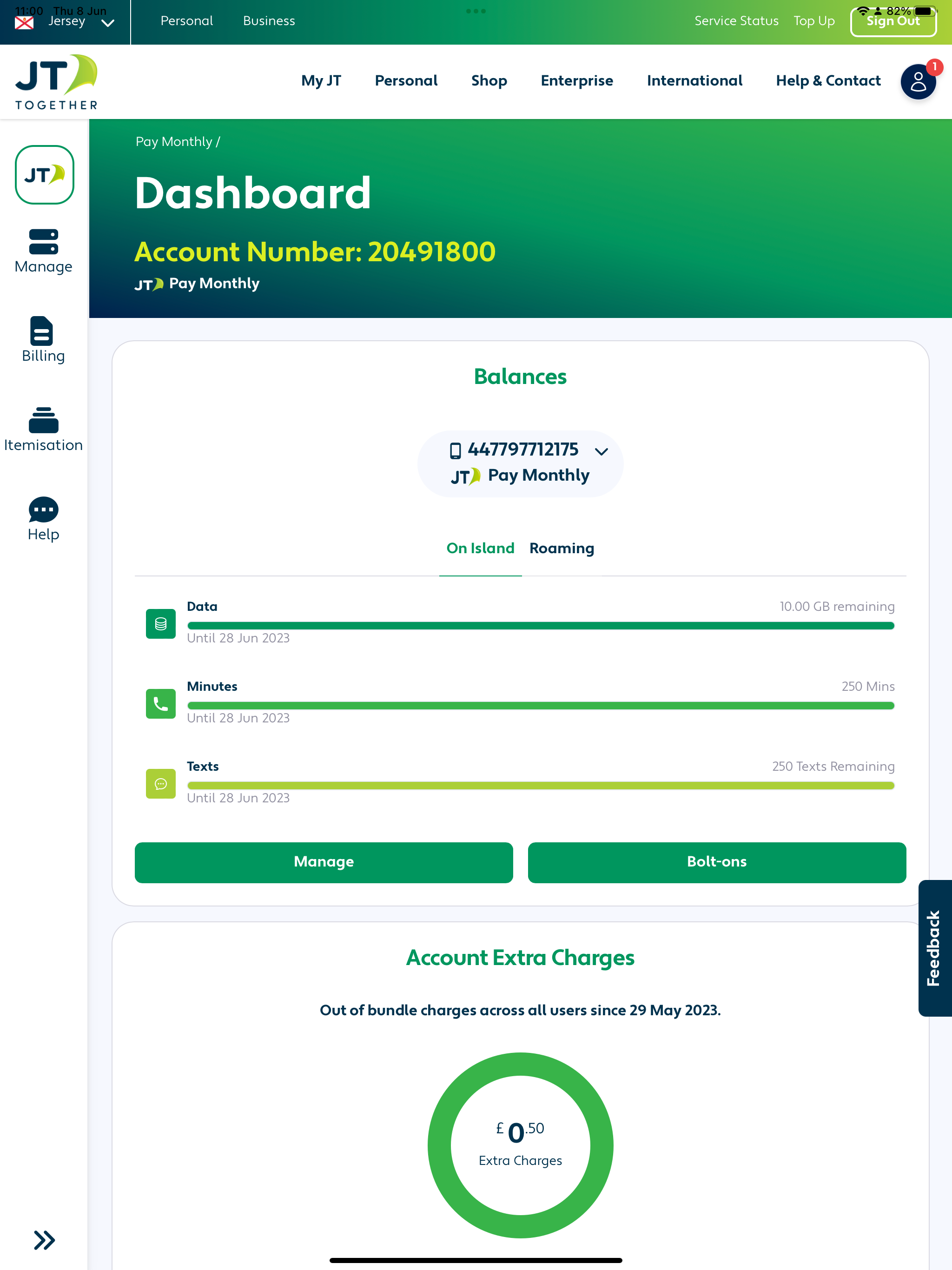Click the green Manage button
The width and height of the screenshot is (952, 1270).
coord(324,862)
